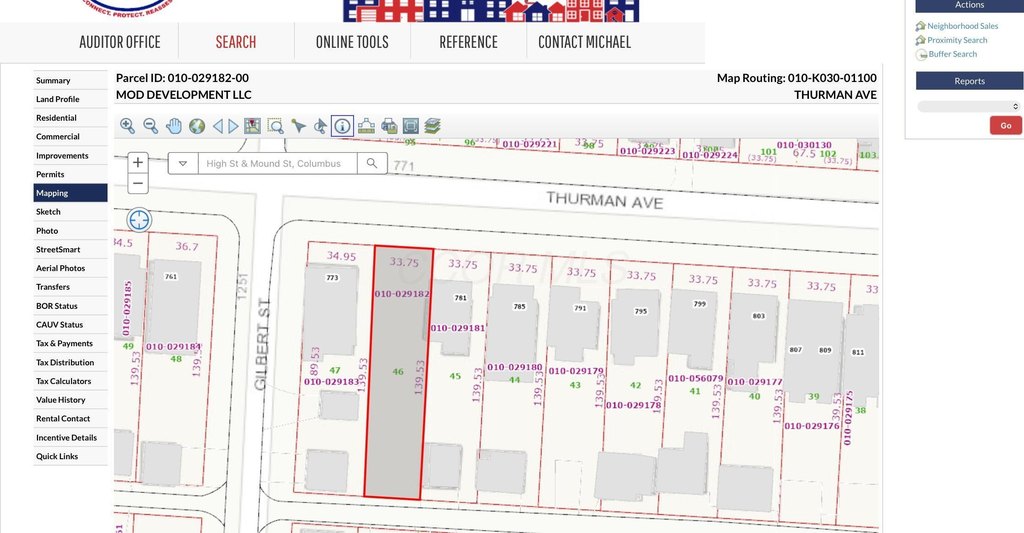Open the Reference menu
1024x533 pixels.
(x=468, y=42)
